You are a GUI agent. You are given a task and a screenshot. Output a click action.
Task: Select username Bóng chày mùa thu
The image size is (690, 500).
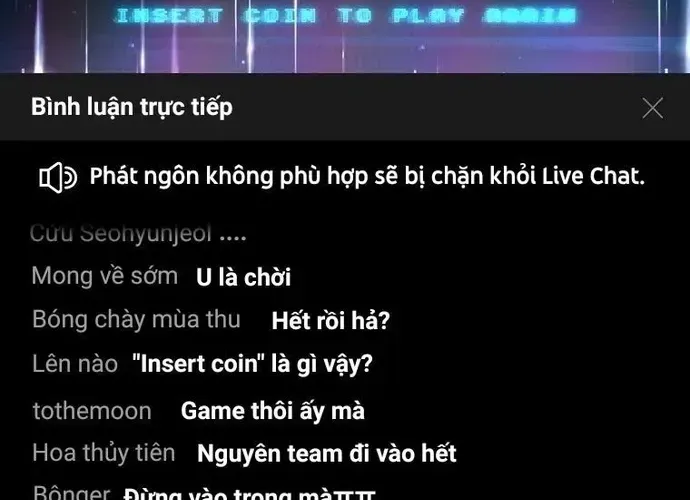pos(136,320)
